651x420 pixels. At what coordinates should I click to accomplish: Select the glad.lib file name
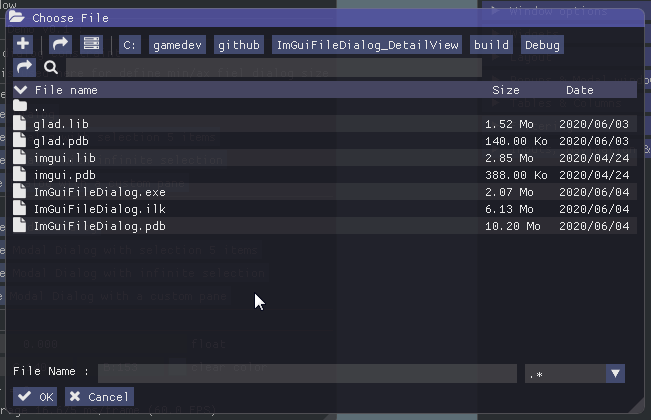point(61,124)
